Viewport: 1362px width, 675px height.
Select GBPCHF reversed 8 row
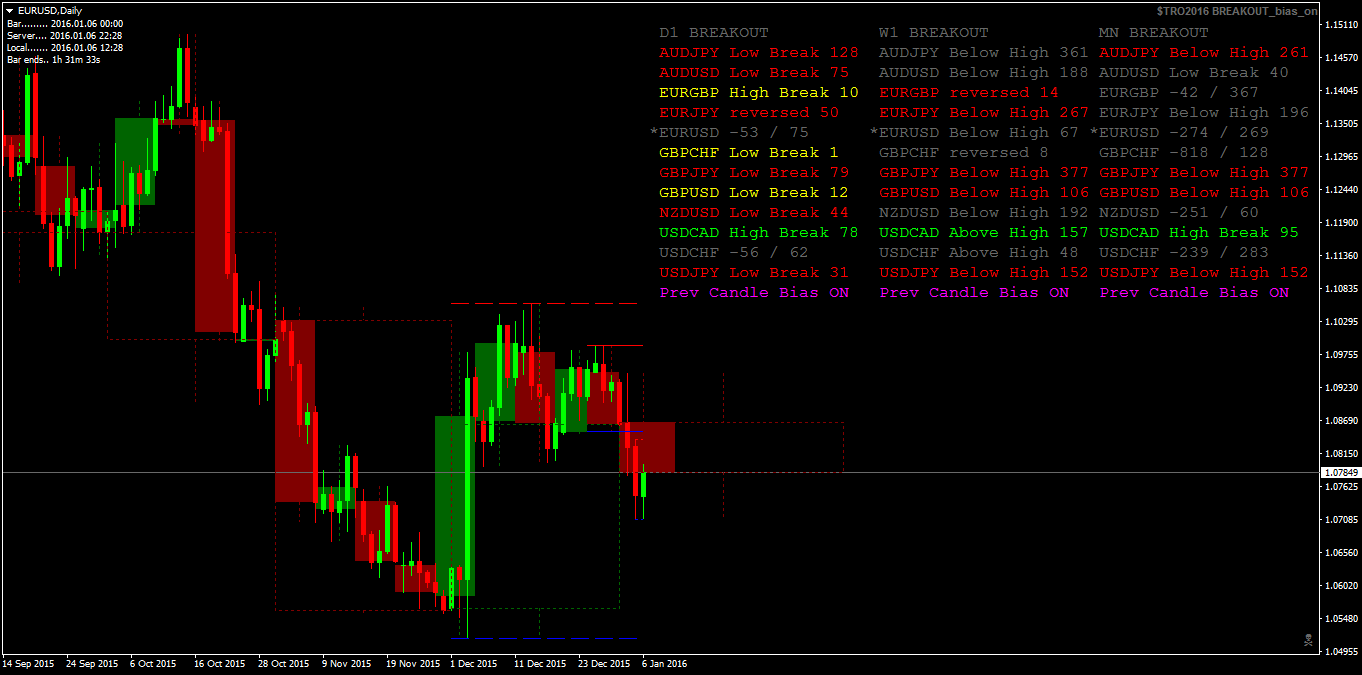coord(964,153)
